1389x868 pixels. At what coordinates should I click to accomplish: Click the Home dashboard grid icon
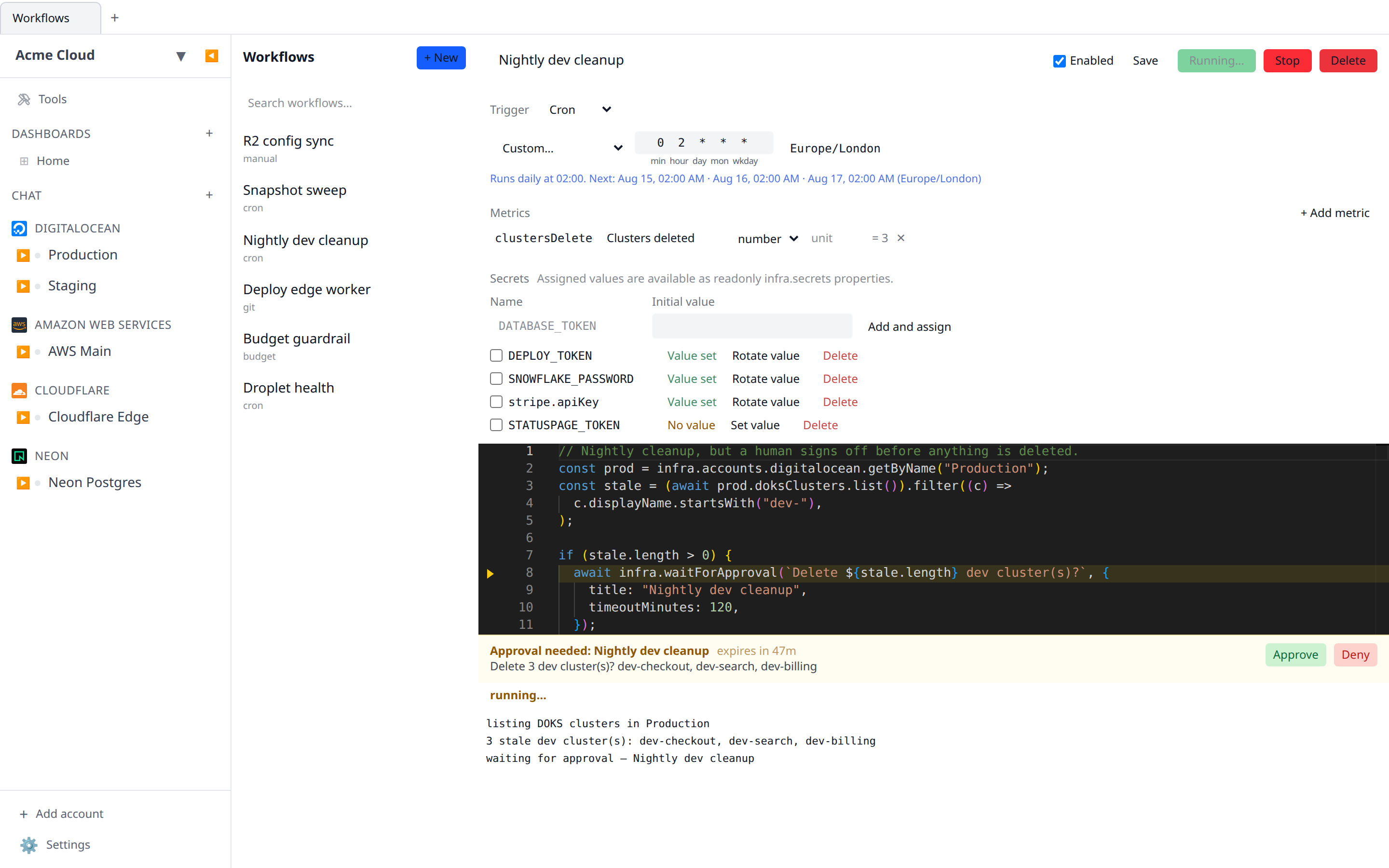pyautogui.click(x=24, y=162)
